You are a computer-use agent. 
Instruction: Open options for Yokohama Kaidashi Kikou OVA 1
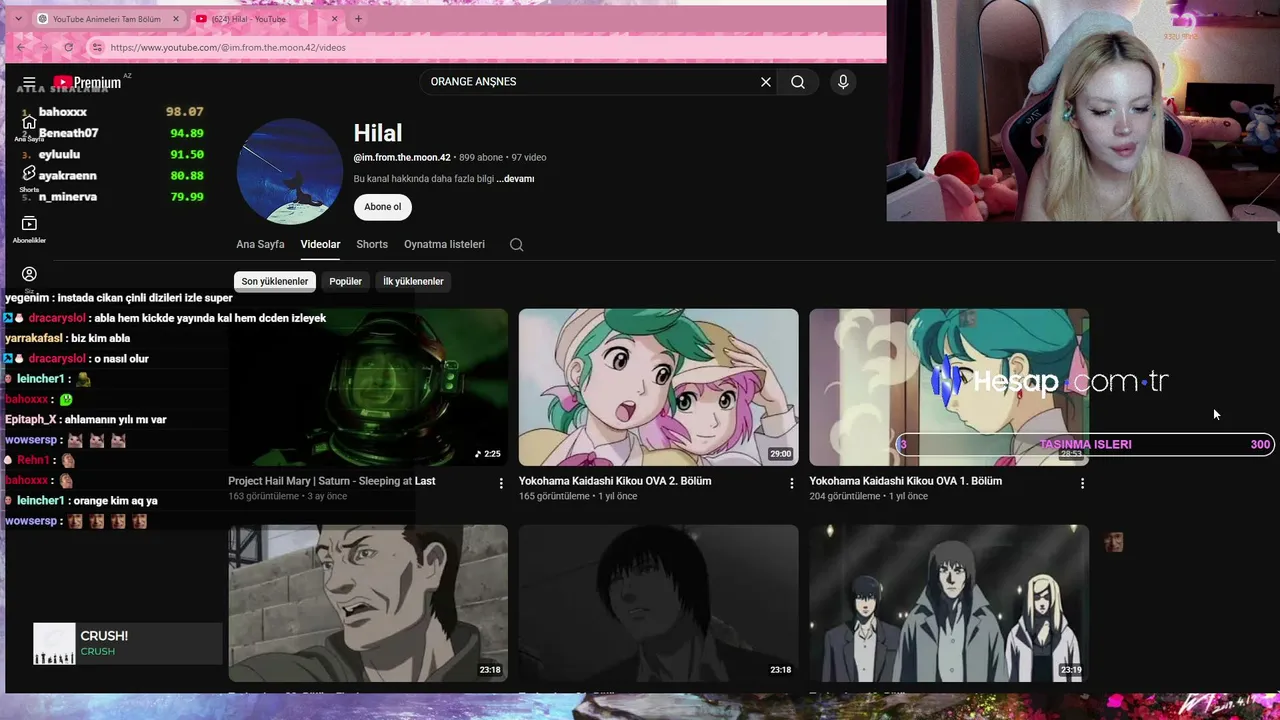(1082, 483)
